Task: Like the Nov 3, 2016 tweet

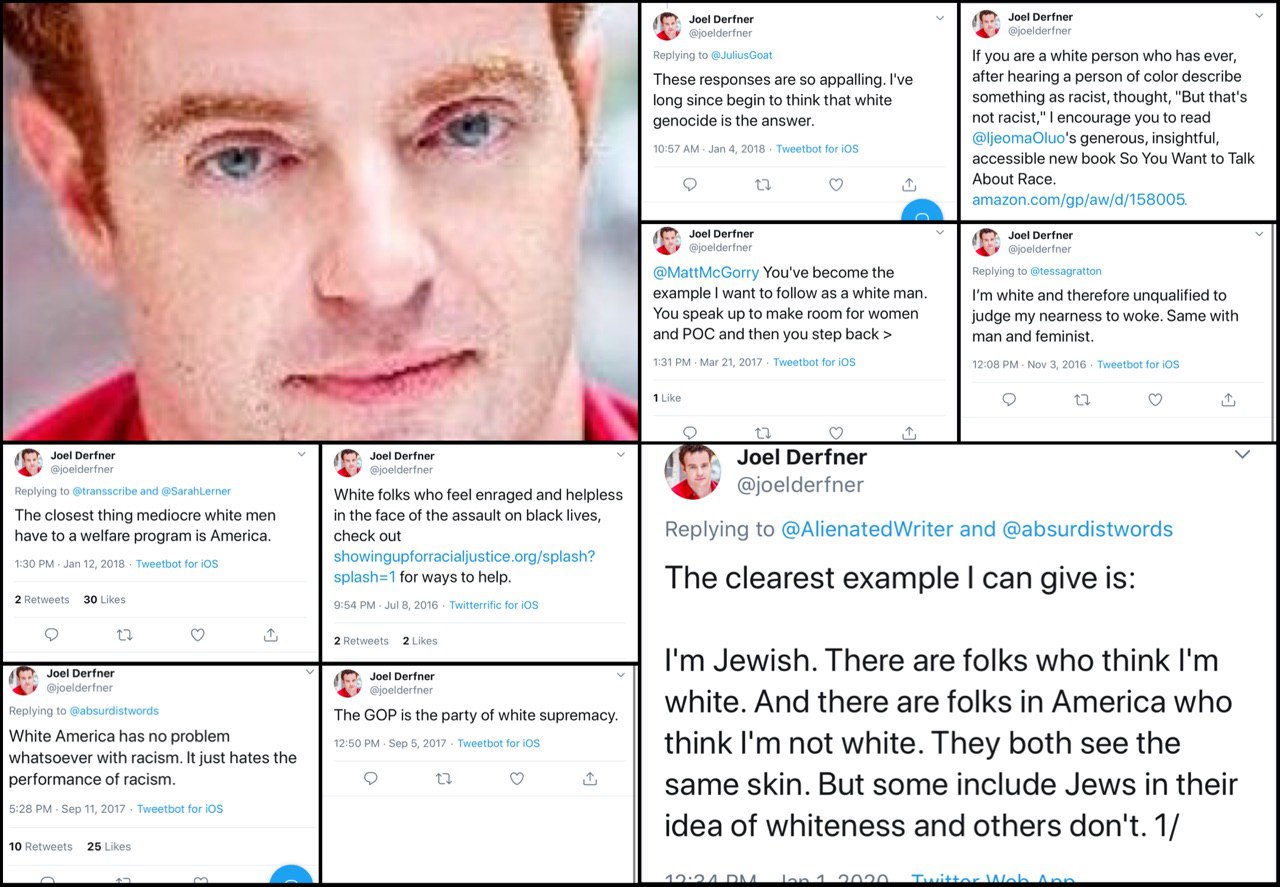Action: [1155, 399]
